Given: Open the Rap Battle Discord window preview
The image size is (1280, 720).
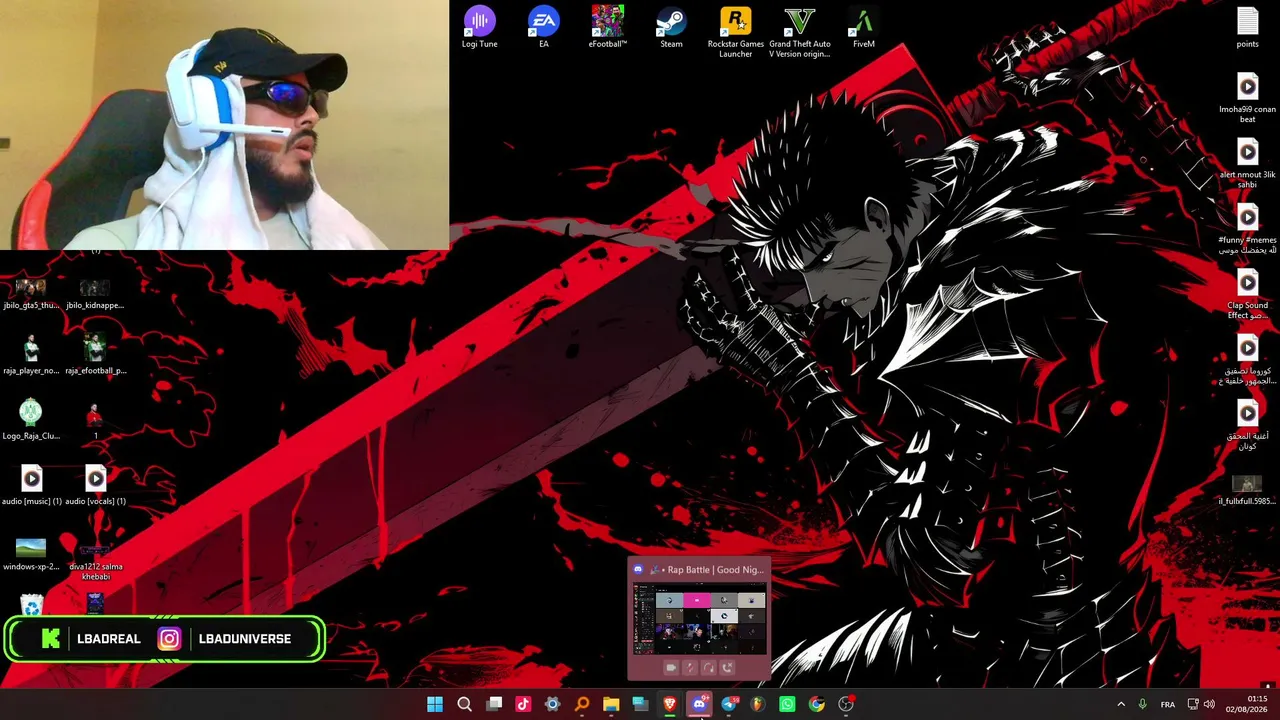Looking at the screenshot, I should (699, 620).
